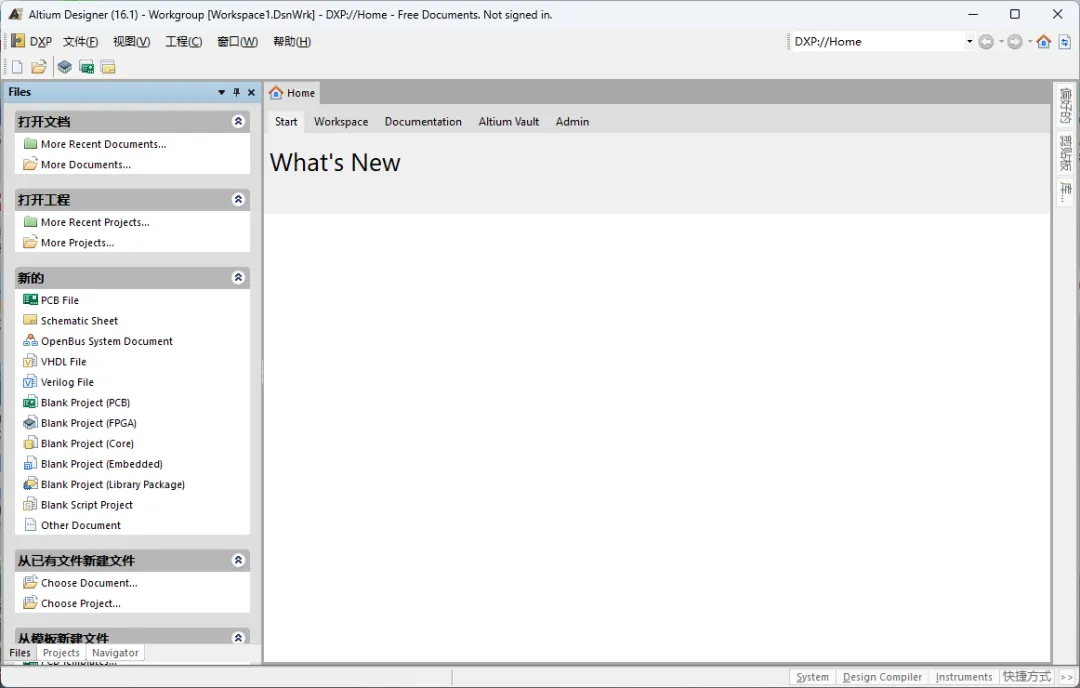Click the Other Document icon
This screenshot has height=688, width=1080.
point(30,525)
